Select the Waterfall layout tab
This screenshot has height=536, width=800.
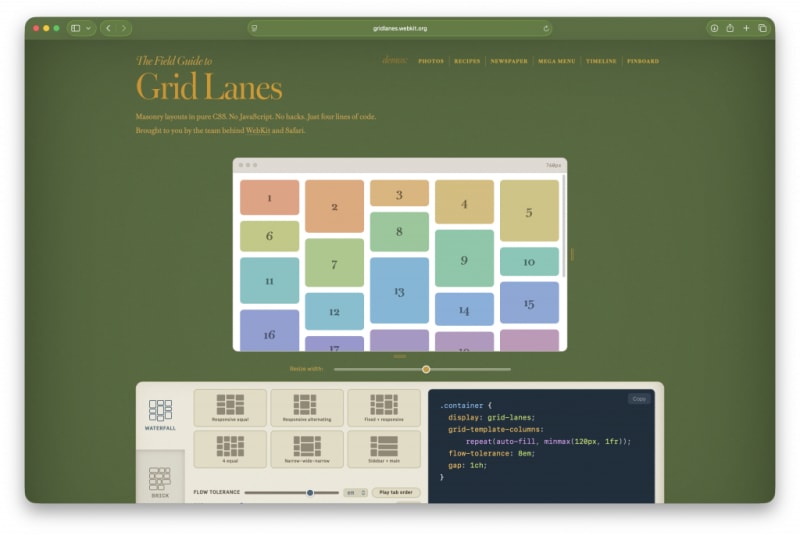pyautogui.click(x=160, y=415)
